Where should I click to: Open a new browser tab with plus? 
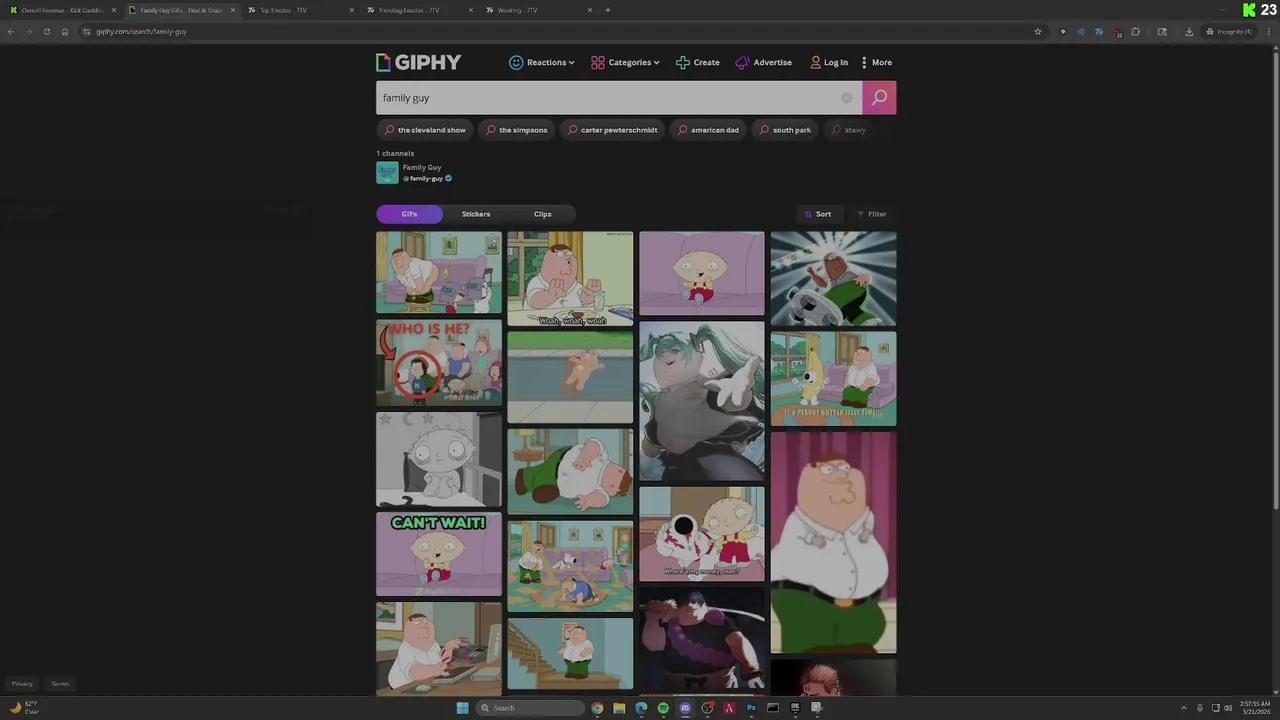click(608, 10)
